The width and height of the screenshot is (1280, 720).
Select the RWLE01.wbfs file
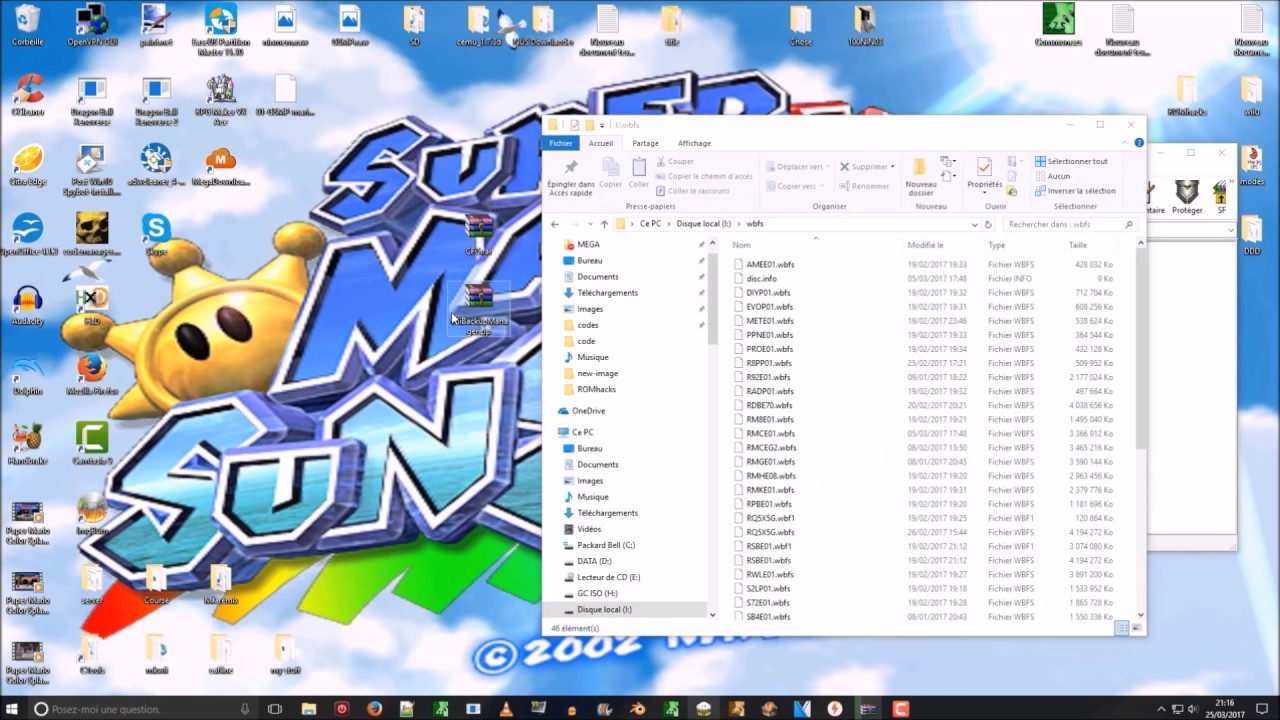coord(770,574)
